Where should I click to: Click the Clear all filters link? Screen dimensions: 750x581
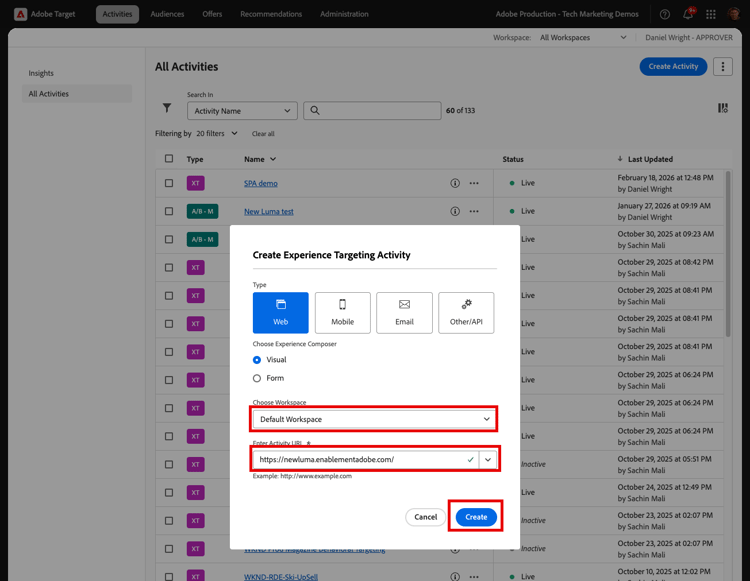point(263,134)
